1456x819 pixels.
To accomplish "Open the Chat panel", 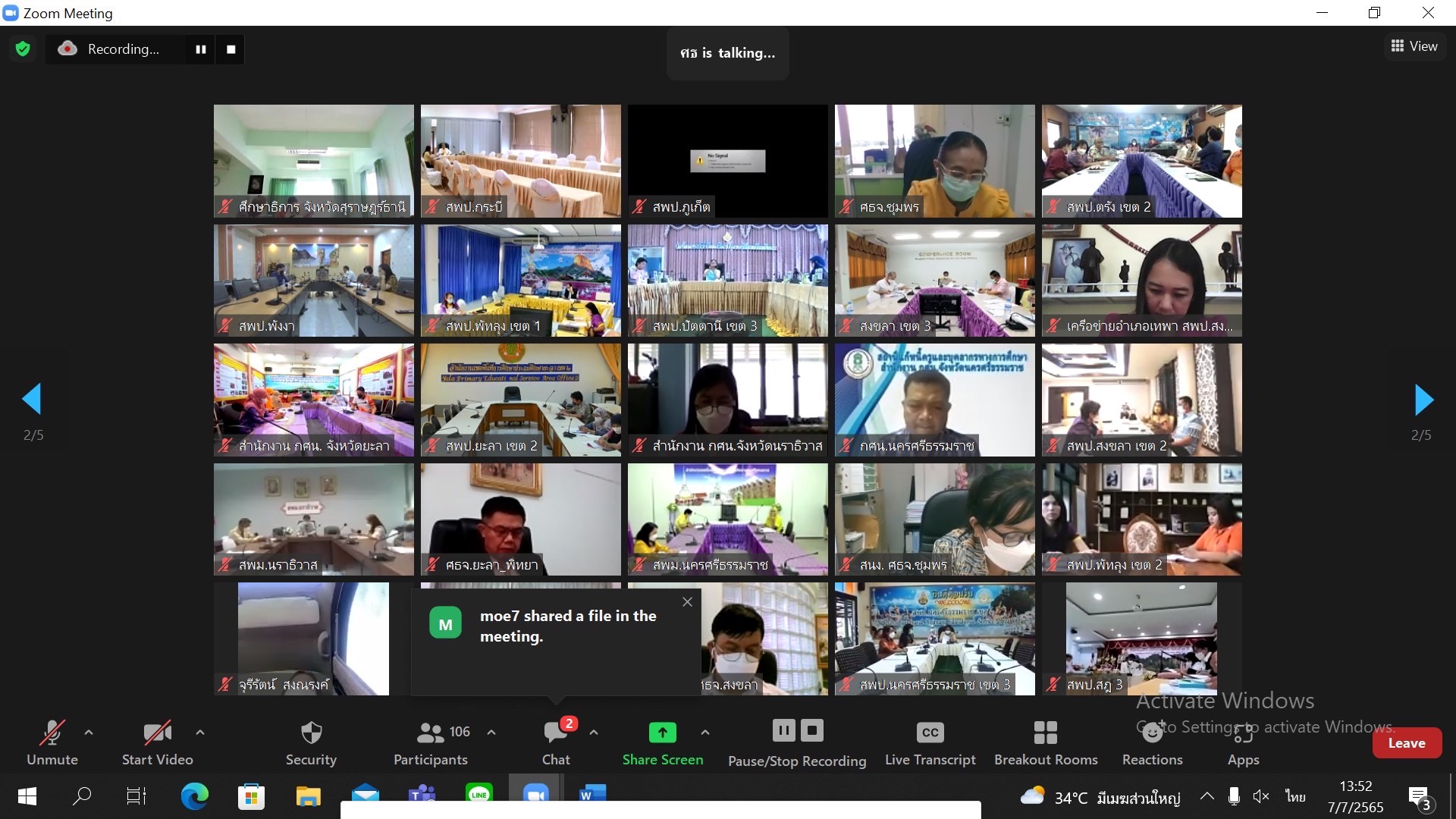I will click(556, 742).
